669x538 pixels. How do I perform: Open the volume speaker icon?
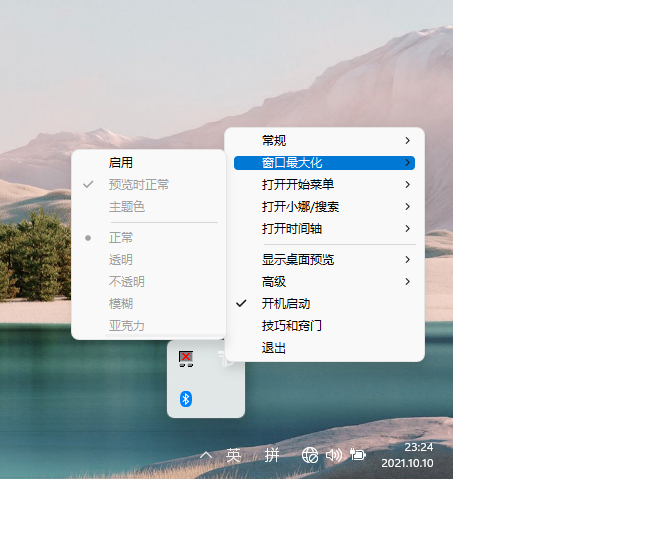point(334,455)
